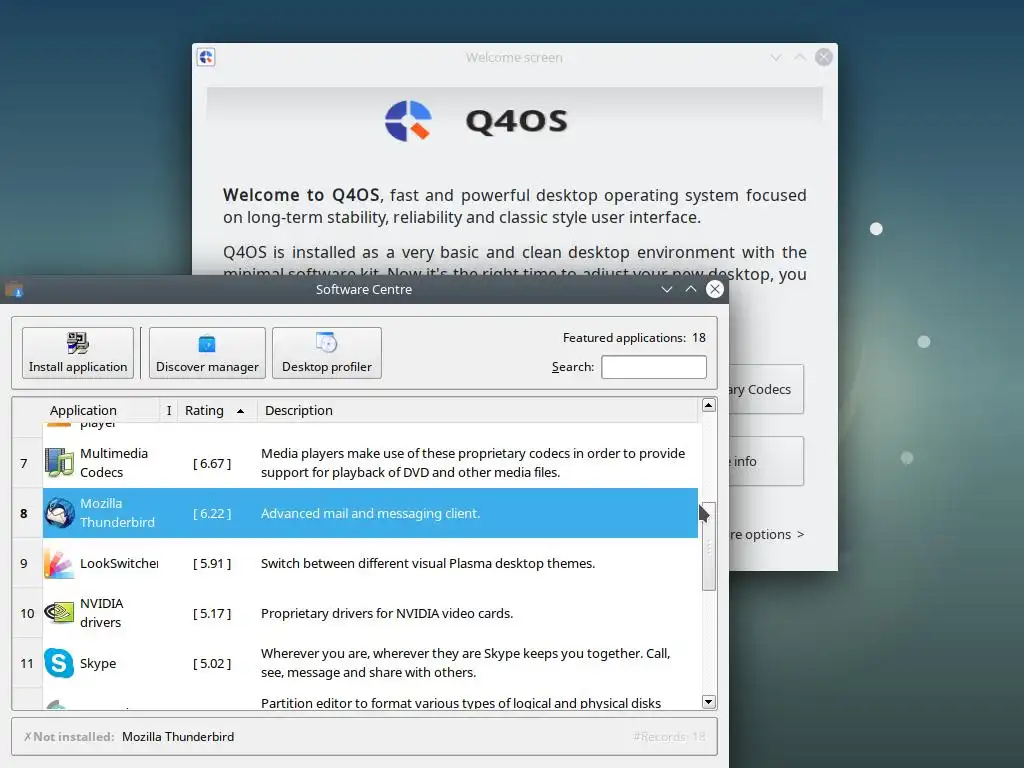Viewport: 1024px width, 768px height.
Task: Click 'Advanced mail and messaging client.' description
Action: pos(370,513)
